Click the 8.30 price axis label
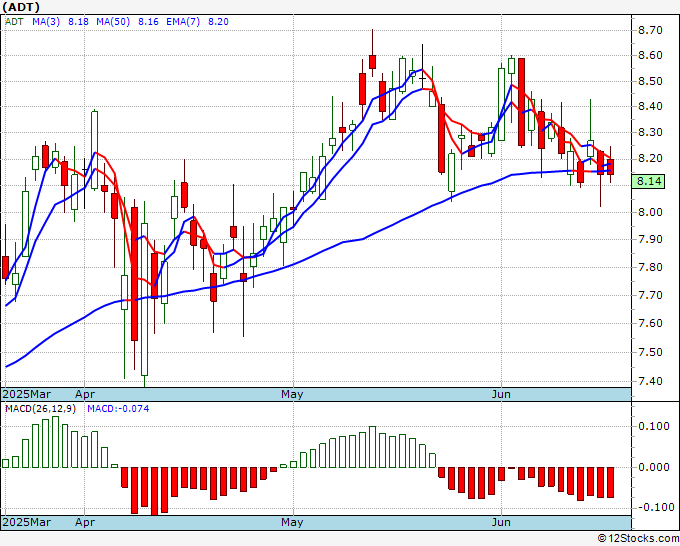The image size is (680, 546). (x=650, y=132)
